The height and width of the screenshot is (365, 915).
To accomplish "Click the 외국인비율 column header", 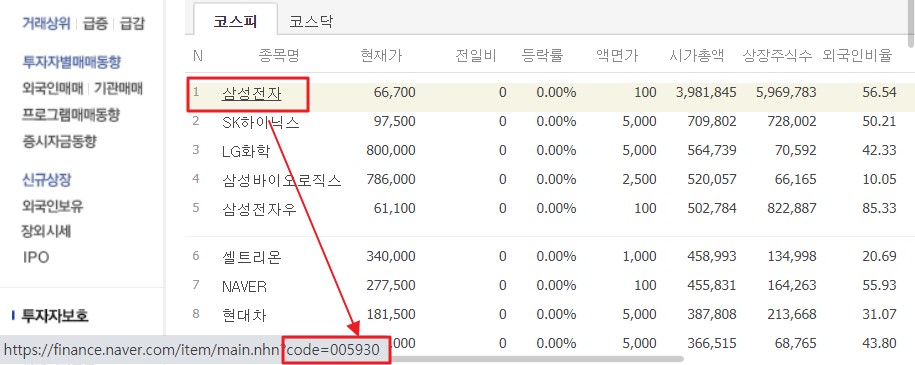I will coord(857,56).
